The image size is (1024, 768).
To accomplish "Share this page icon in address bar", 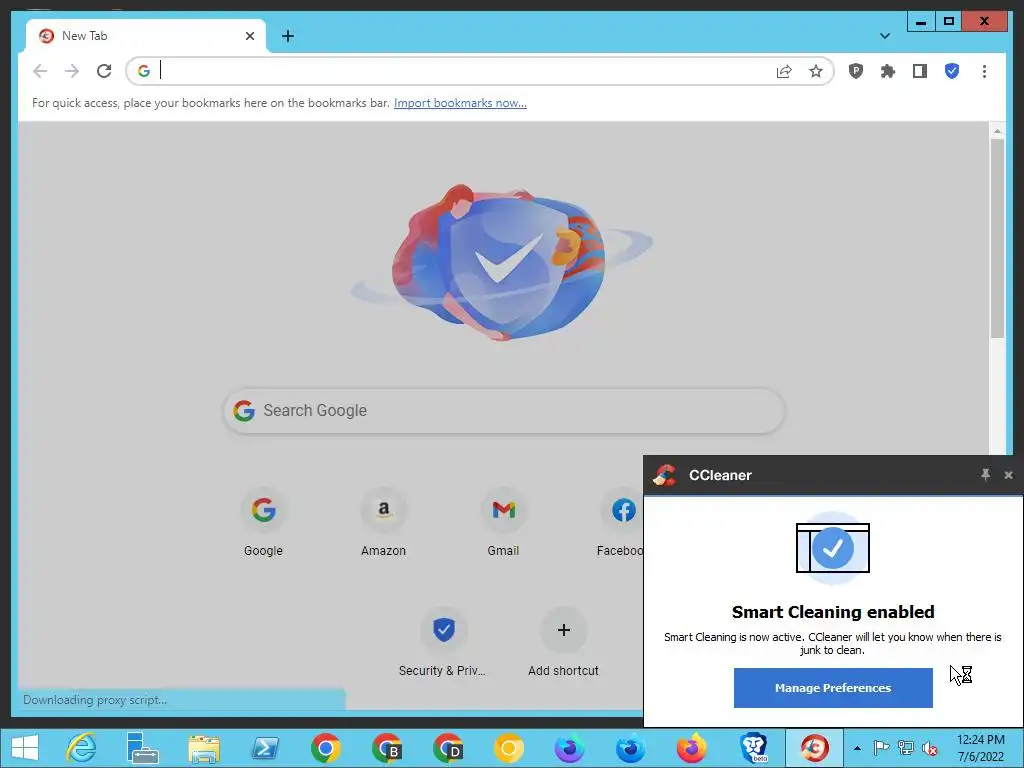I will (784, 71).
